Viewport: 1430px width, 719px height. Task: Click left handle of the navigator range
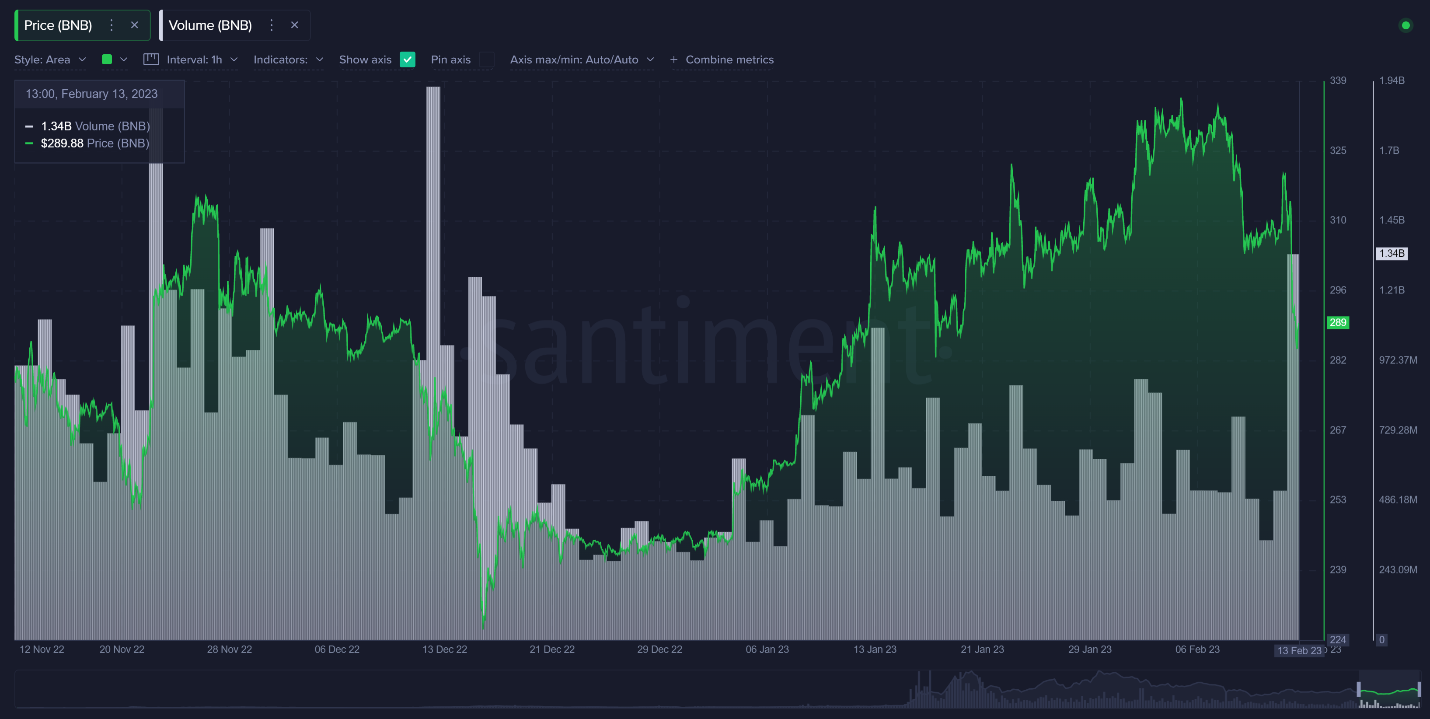tap(1359, 689)
